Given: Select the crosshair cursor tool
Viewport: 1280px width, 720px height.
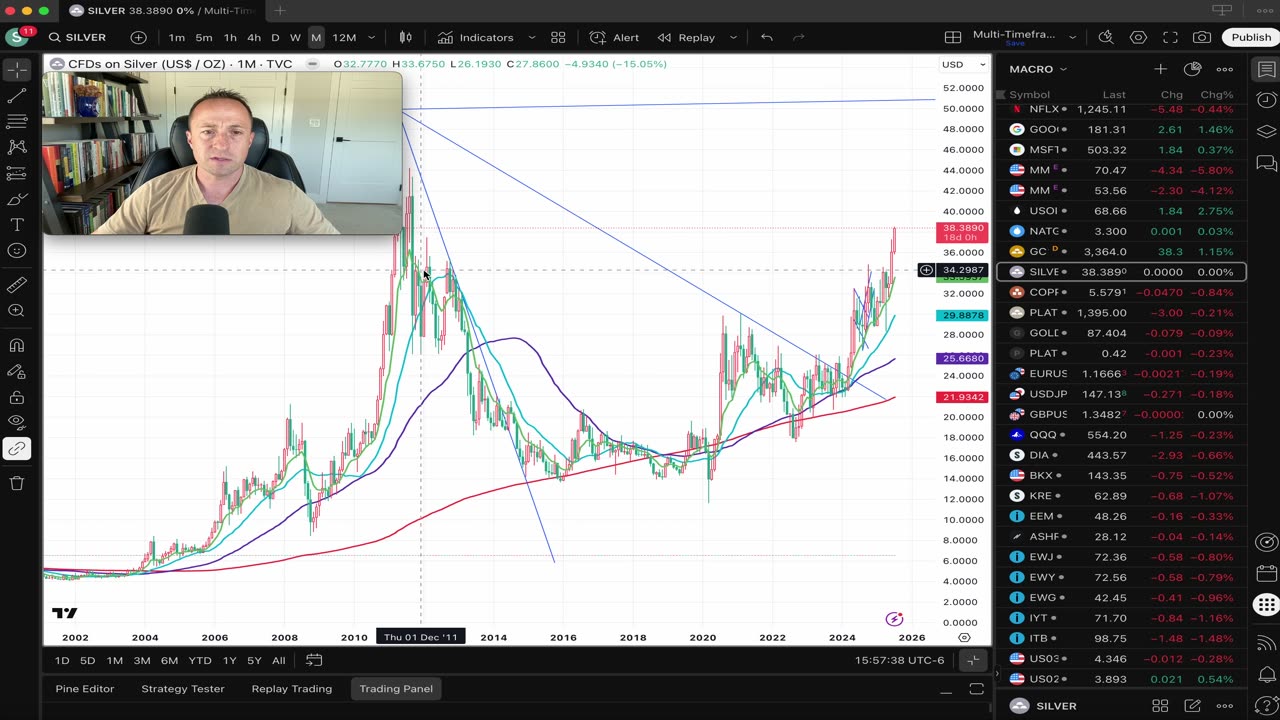Looking at the screenshot, I should tap(16, 70).
